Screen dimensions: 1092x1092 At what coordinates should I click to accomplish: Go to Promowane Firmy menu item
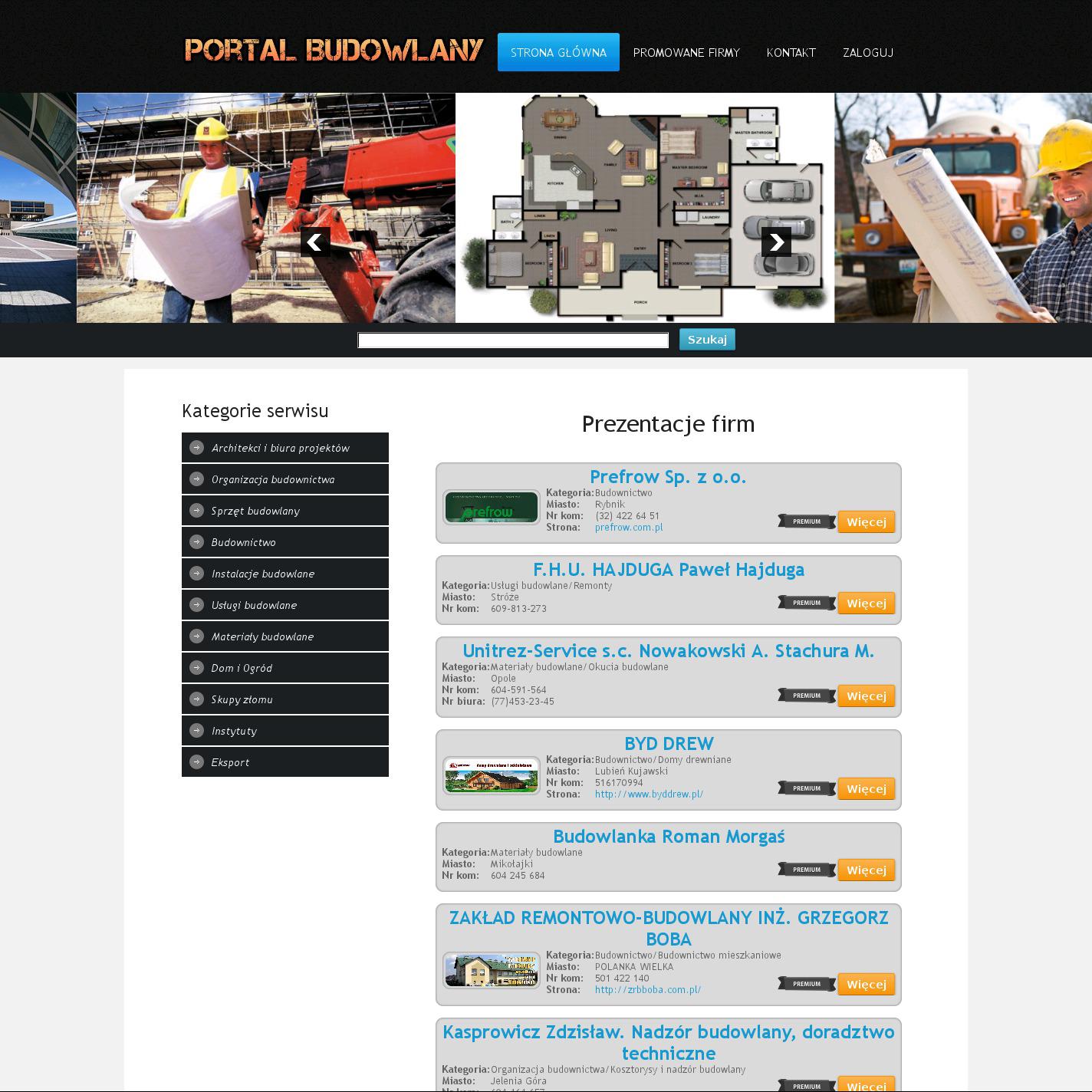coord(686,53)
